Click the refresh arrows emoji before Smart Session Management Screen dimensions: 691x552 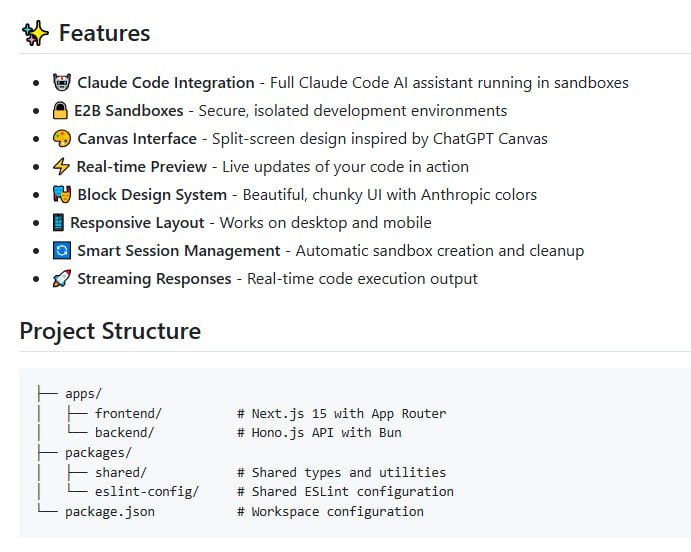62,251
